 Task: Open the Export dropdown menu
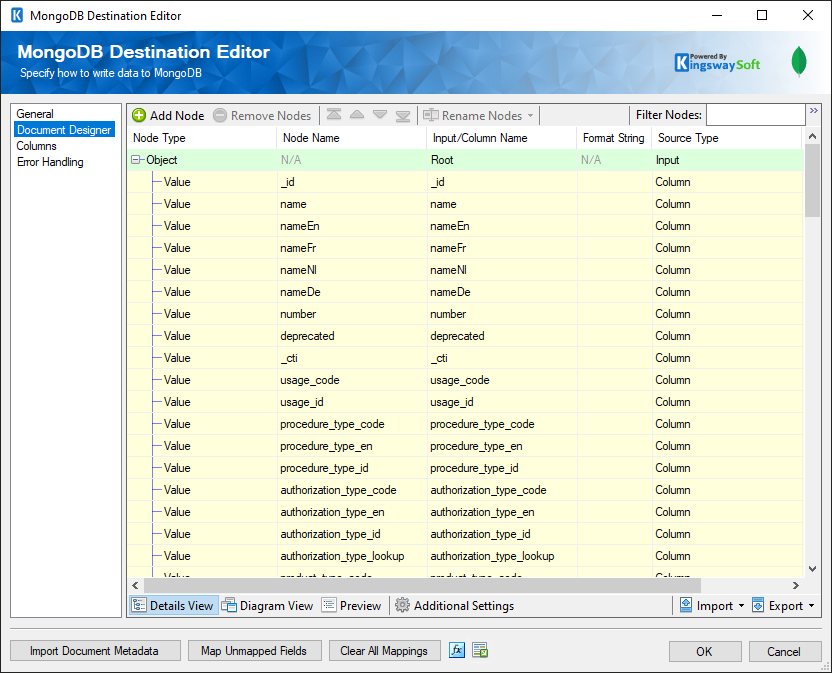click(x=783, y=606)
